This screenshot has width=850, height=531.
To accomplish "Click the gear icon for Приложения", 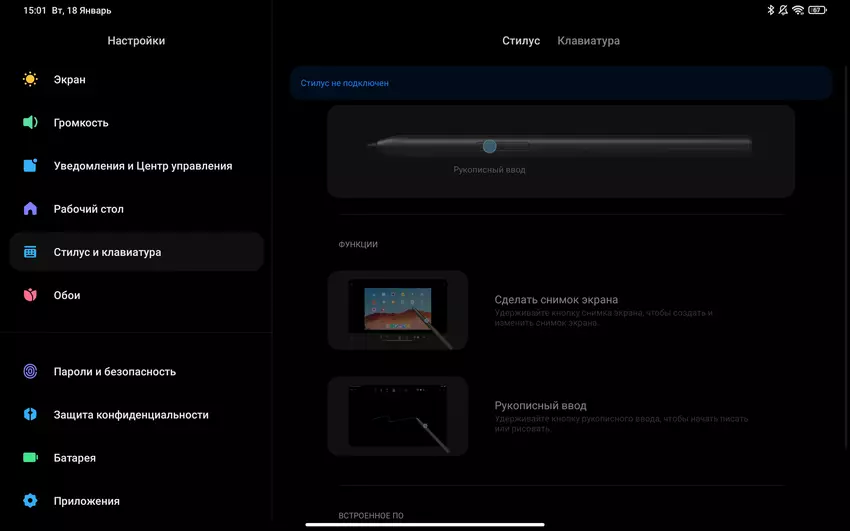I will pyautogui.click(x=31, y=501).
